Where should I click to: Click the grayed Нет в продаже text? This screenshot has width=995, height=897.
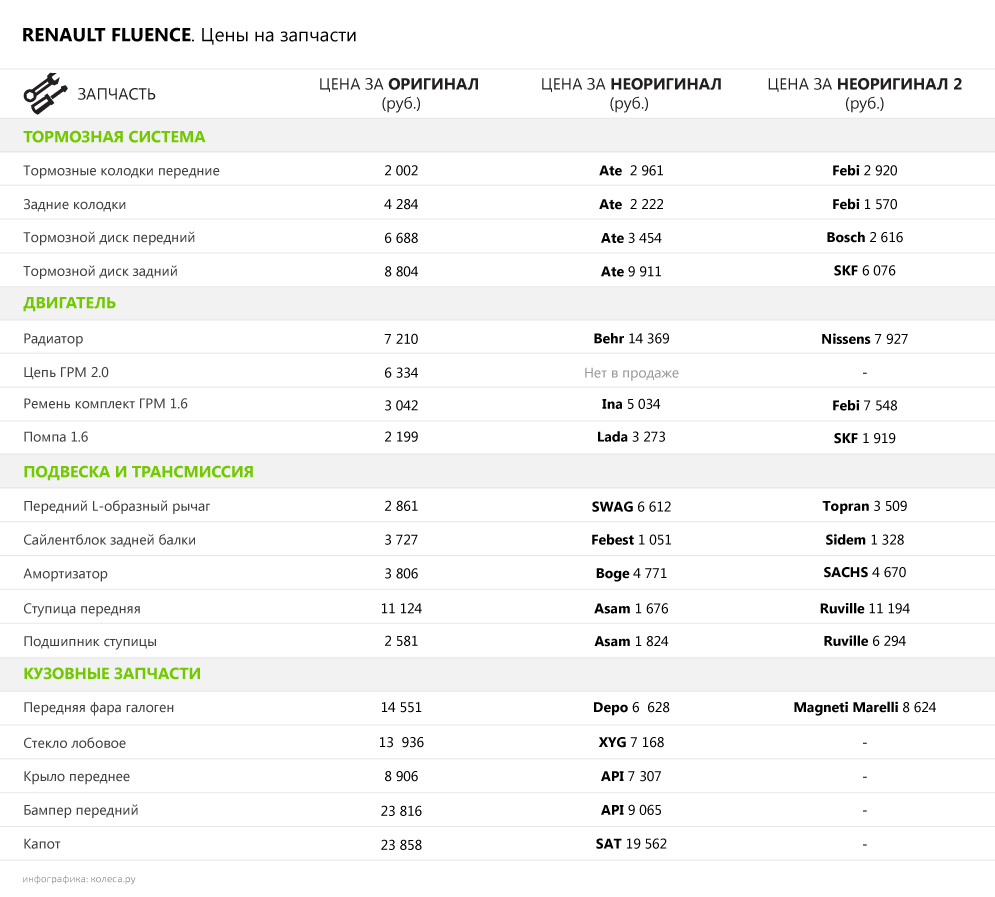(x=631, y=373)
